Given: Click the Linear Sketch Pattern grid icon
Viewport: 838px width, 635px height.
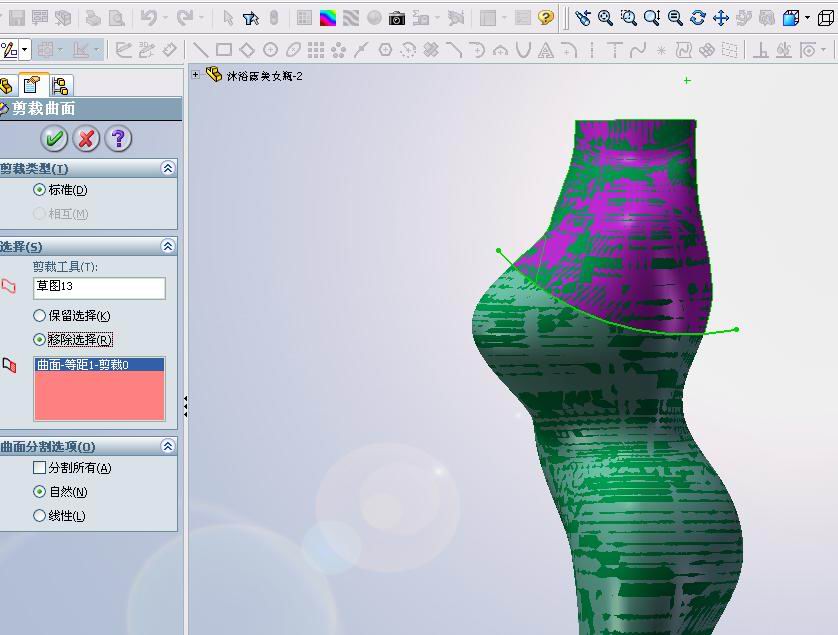Looking at the screenshot, I should [x=316, y=50].
